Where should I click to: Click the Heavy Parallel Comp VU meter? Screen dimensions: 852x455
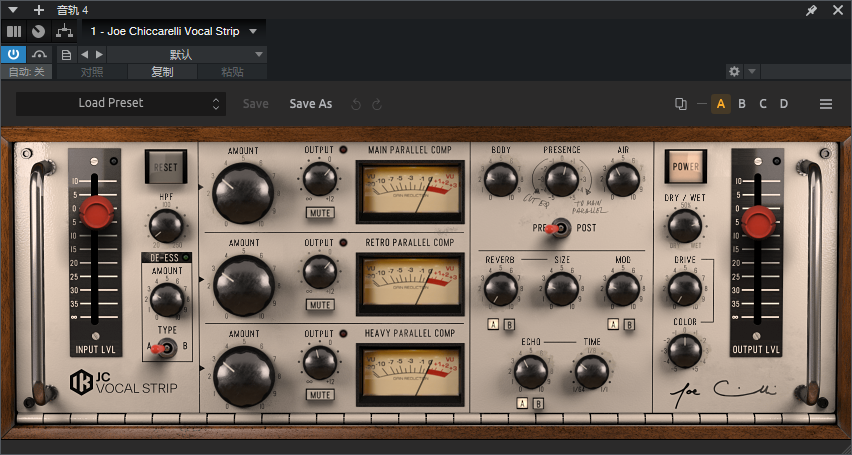coord(410,375)
